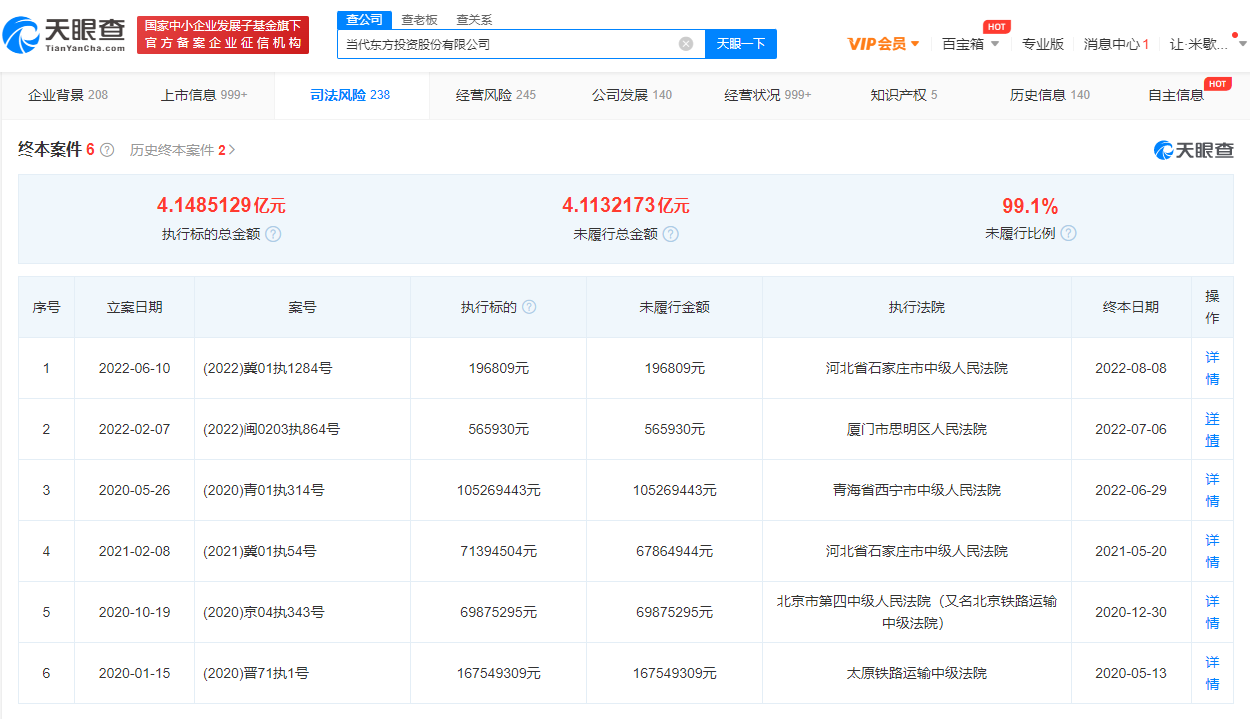
Task: Click help icon beside 未履行总金额
Action: point(671,234)
